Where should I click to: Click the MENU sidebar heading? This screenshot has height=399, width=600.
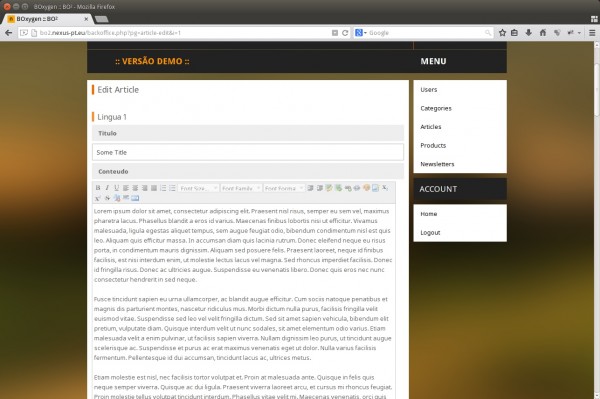433,61
